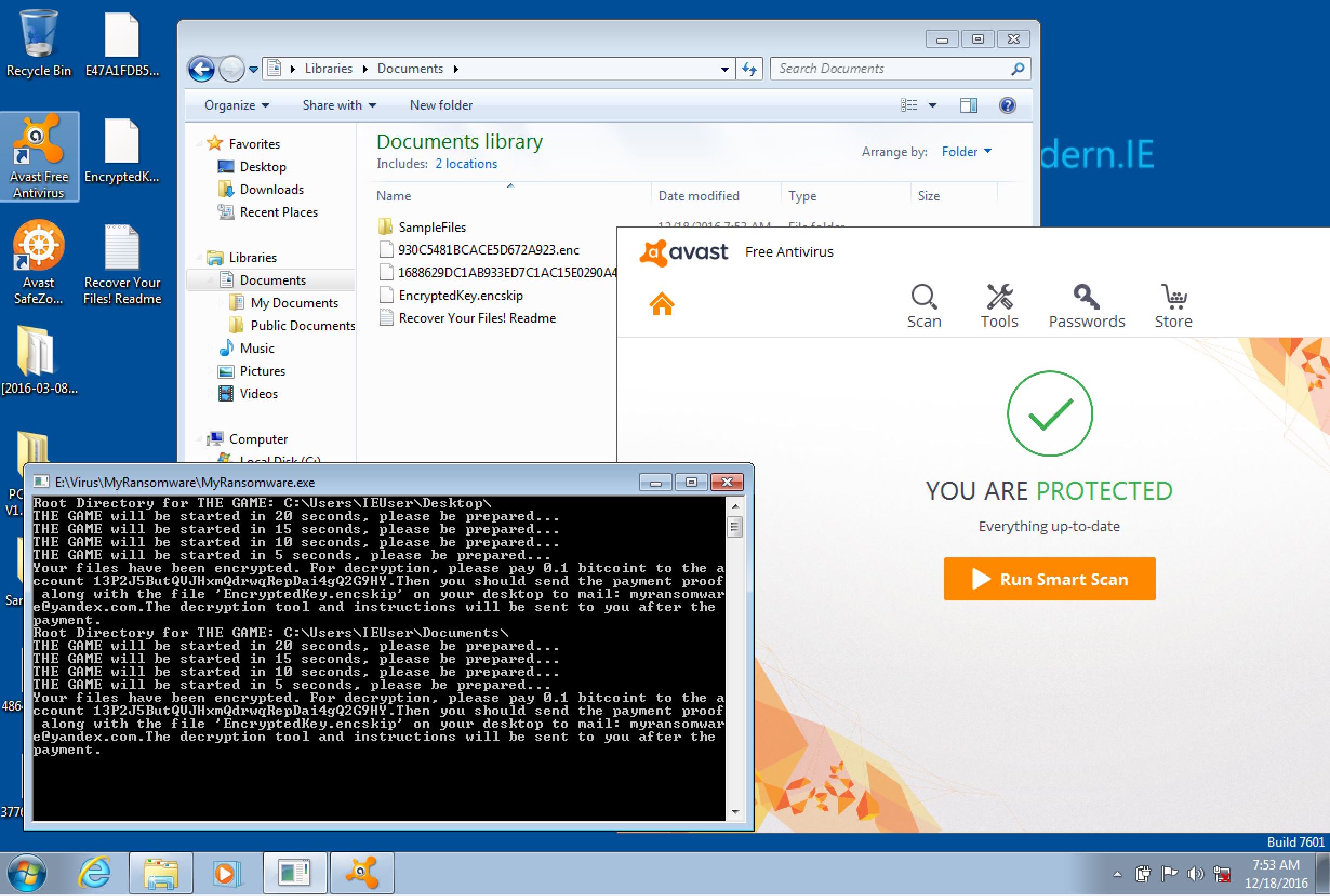
Task: Click the Search Documents field
Action: [892, 69]
